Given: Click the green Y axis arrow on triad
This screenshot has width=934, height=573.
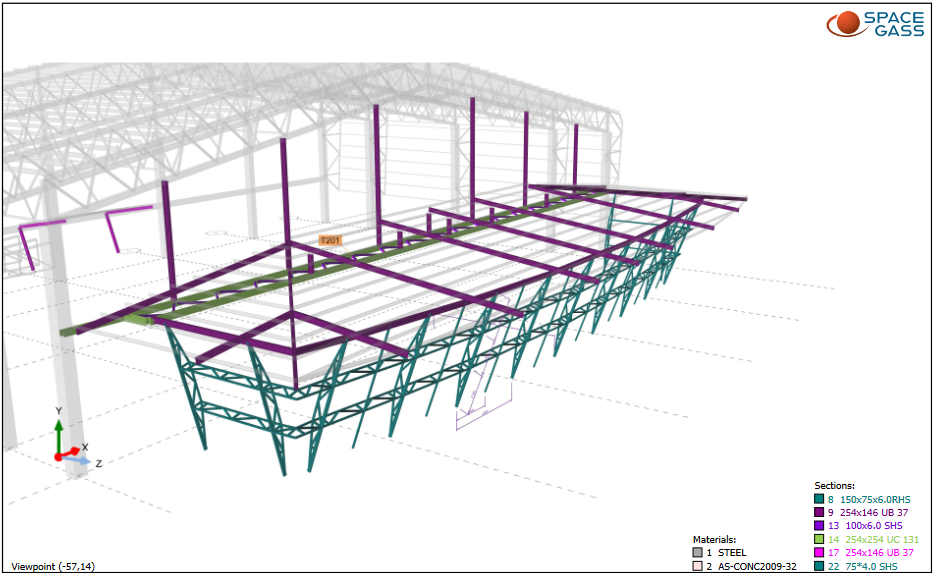Looking at the screenshot, I should click(x=59, y=429).
